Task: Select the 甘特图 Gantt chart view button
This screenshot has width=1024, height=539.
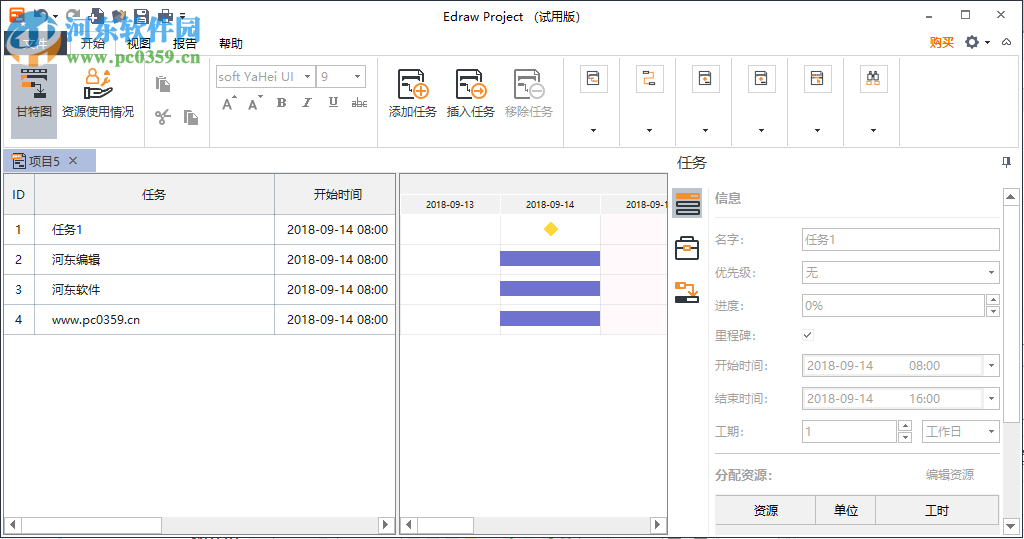Action: tap(34, 100)
